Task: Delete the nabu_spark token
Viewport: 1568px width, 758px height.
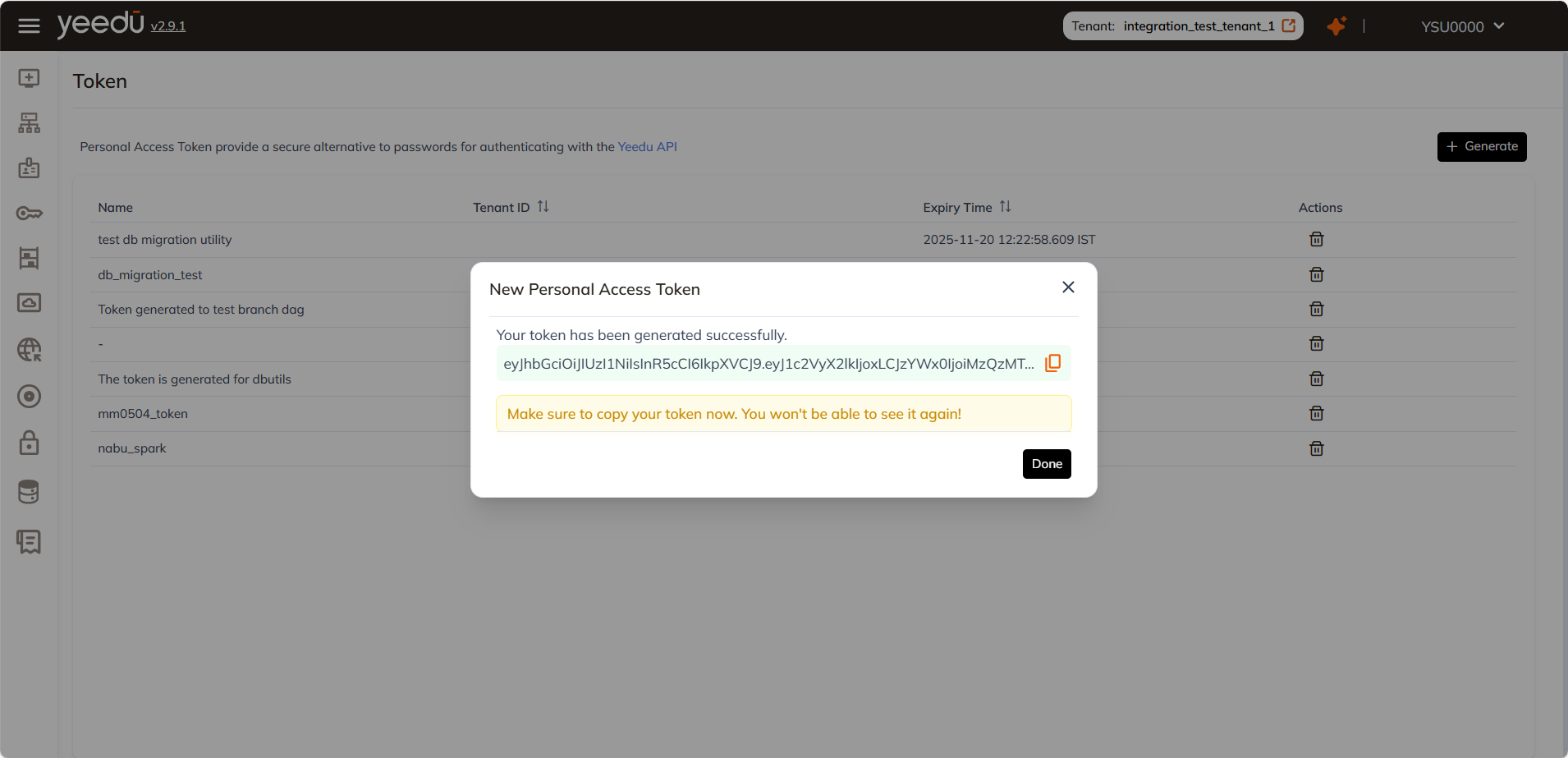Action: coord(1316,448)
